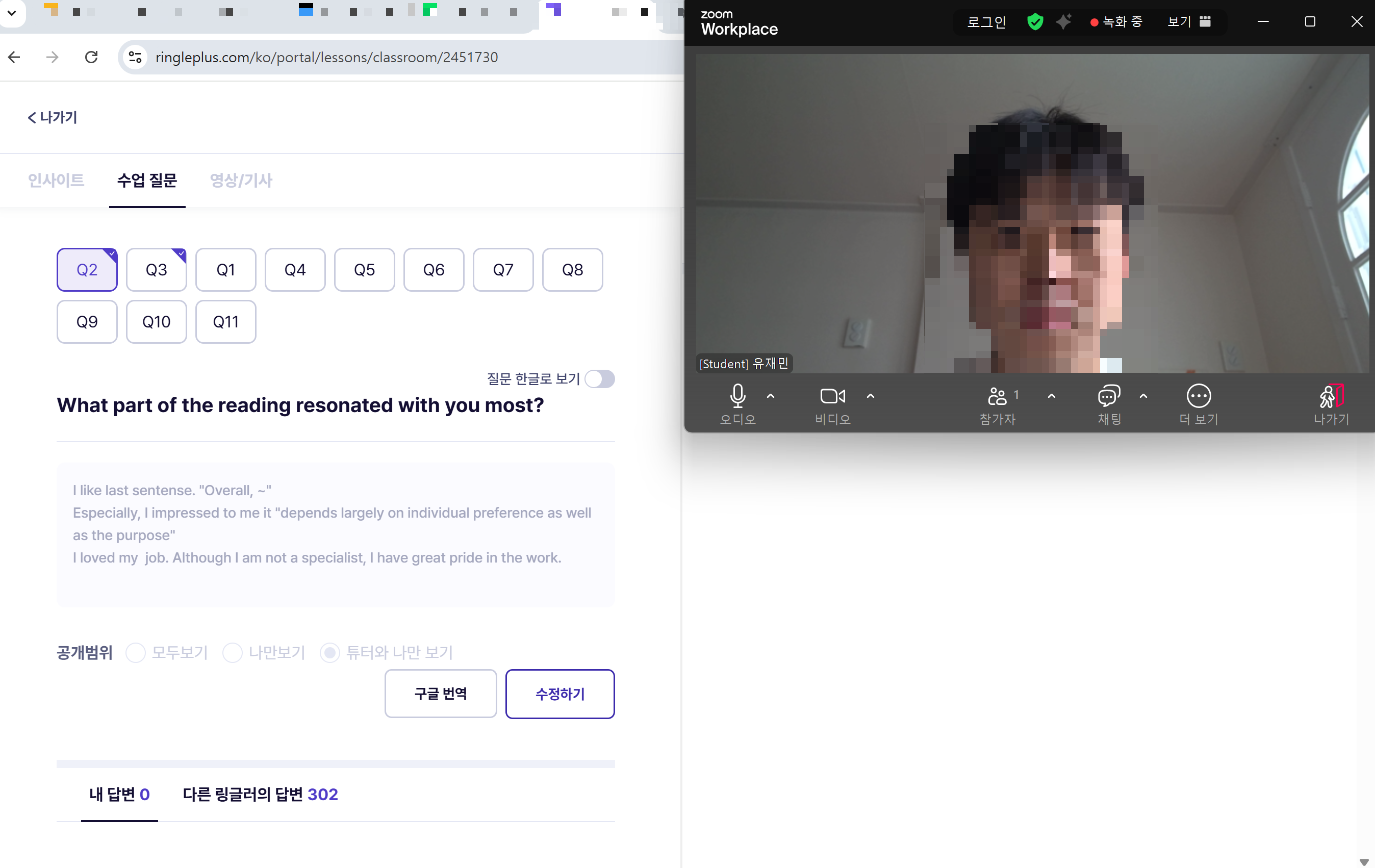
Task: Open the 채팅 chat icon
Action: (1109, 396)
